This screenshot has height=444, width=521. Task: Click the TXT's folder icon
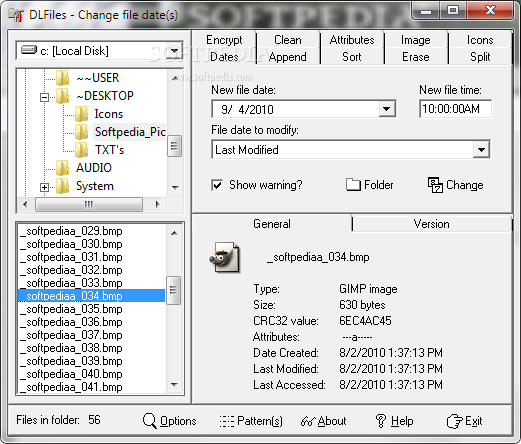tap(81, 150)
